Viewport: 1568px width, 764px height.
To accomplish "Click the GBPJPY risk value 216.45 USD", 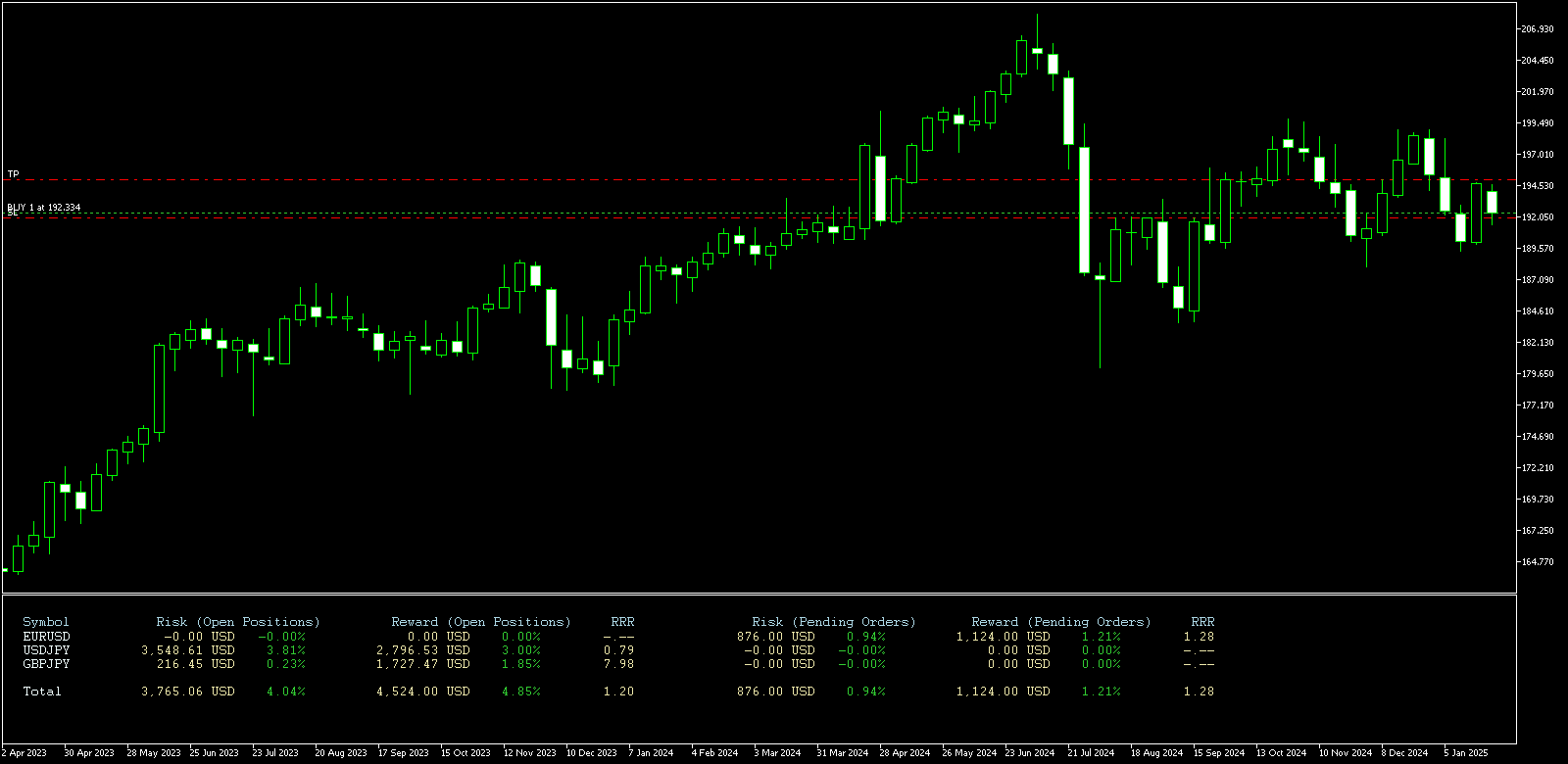I will point(196,664).
